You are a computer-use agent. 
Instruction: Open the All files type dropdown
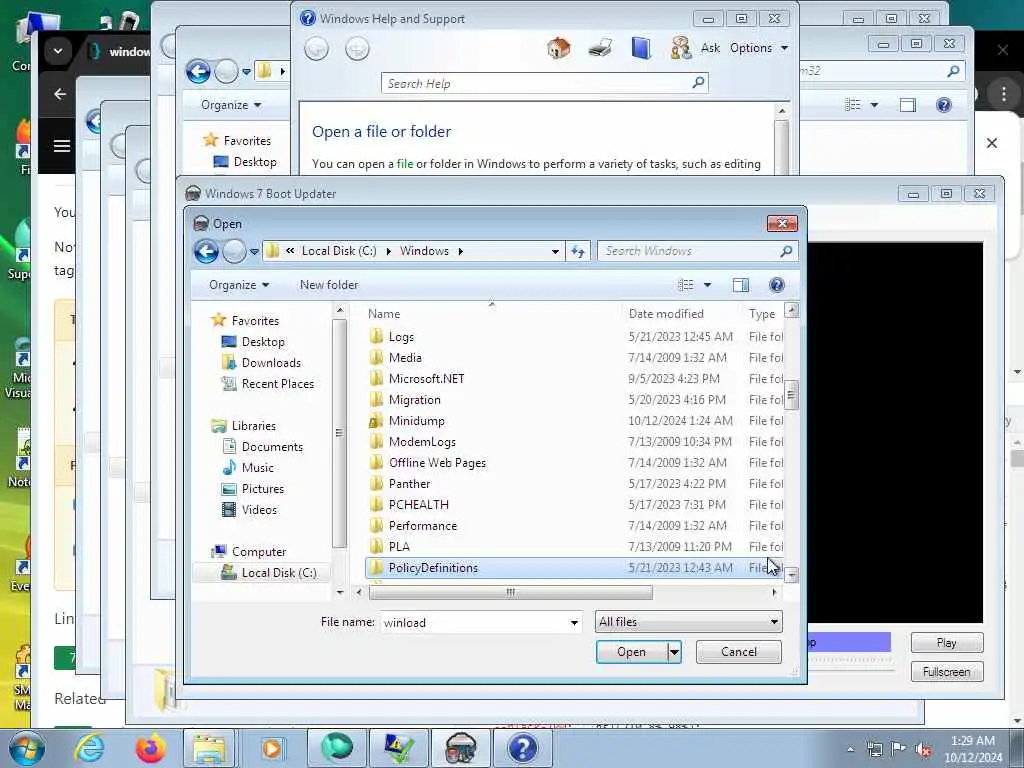coord(688,622)
